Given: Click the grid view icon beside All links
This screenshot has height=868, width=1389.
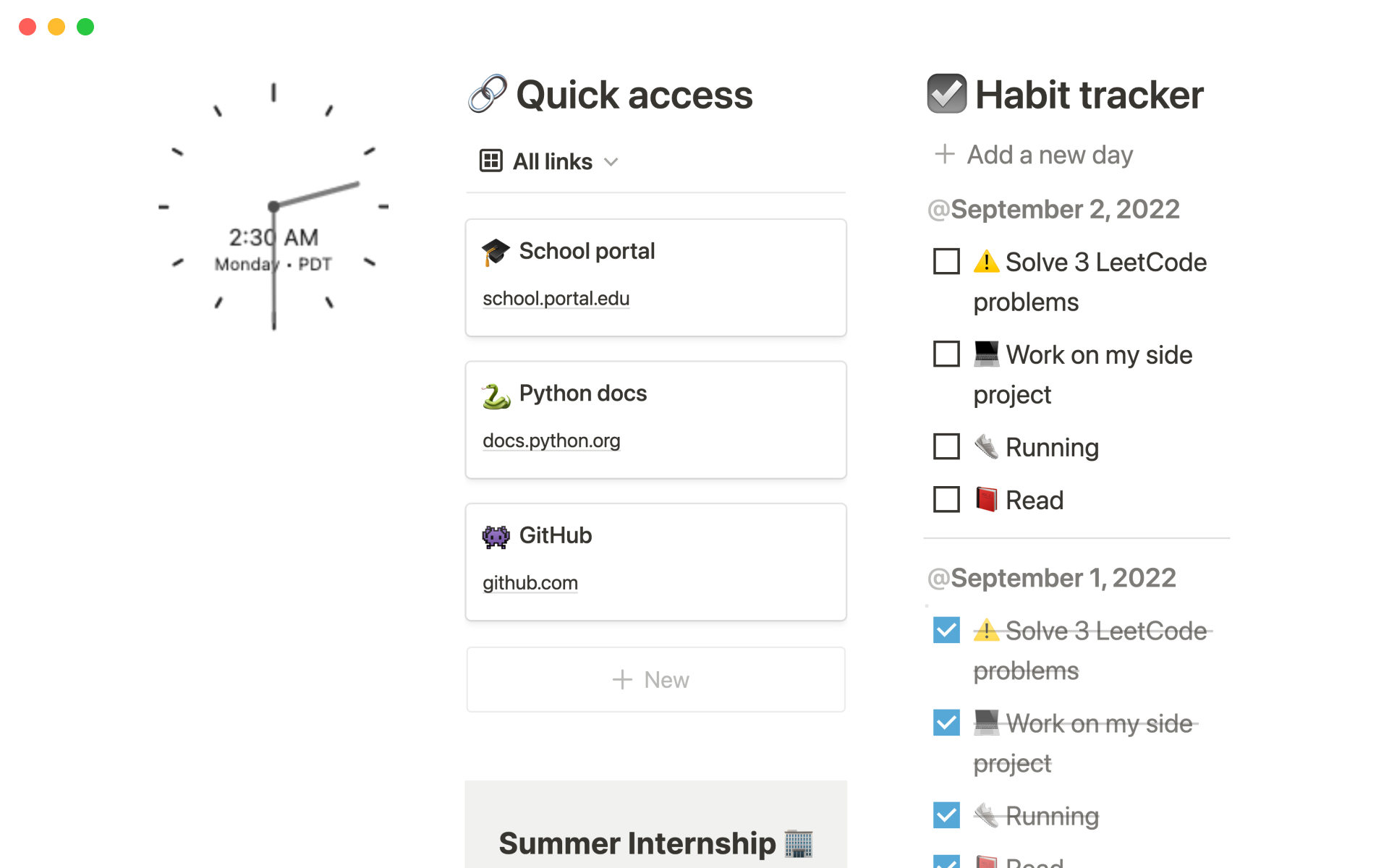Looking at the screenshot, I should click(490, 161).
